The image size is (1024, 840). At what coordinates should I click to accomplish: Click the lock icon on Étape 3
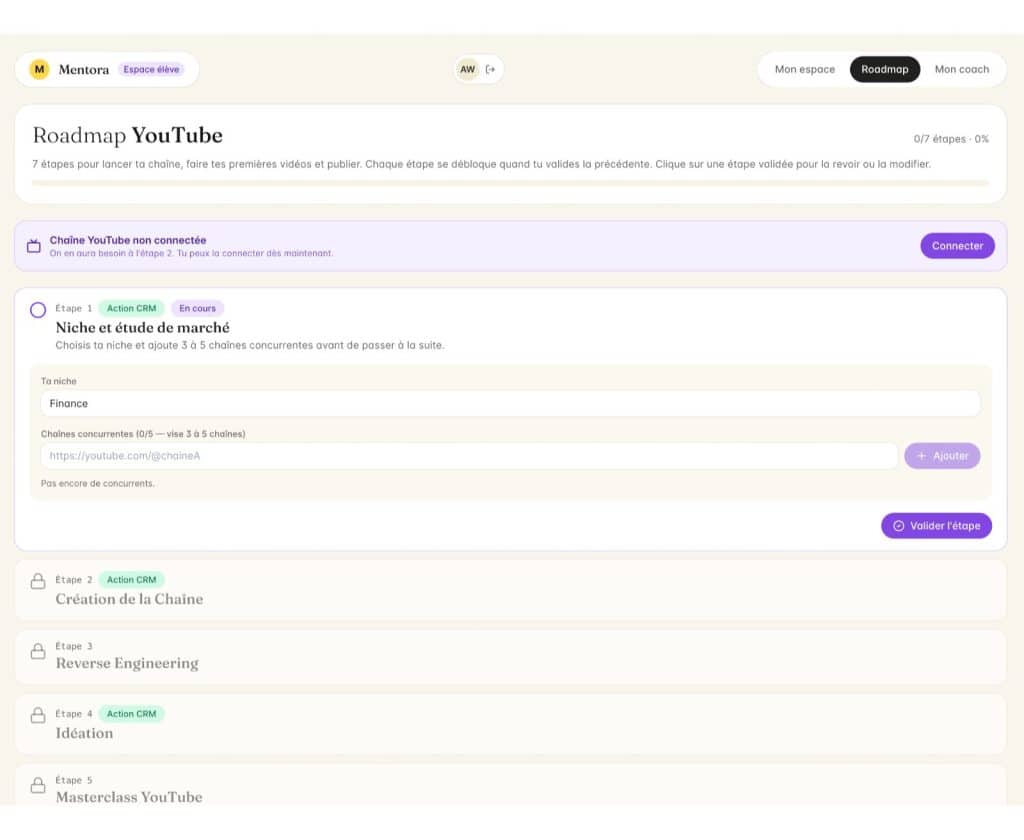(x=38, y=651)
